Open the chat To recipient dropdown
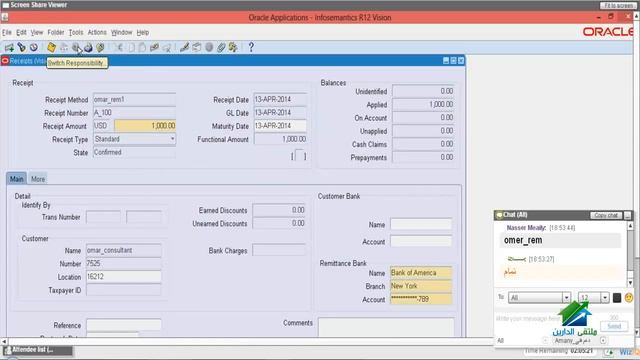 click(566, 298)
